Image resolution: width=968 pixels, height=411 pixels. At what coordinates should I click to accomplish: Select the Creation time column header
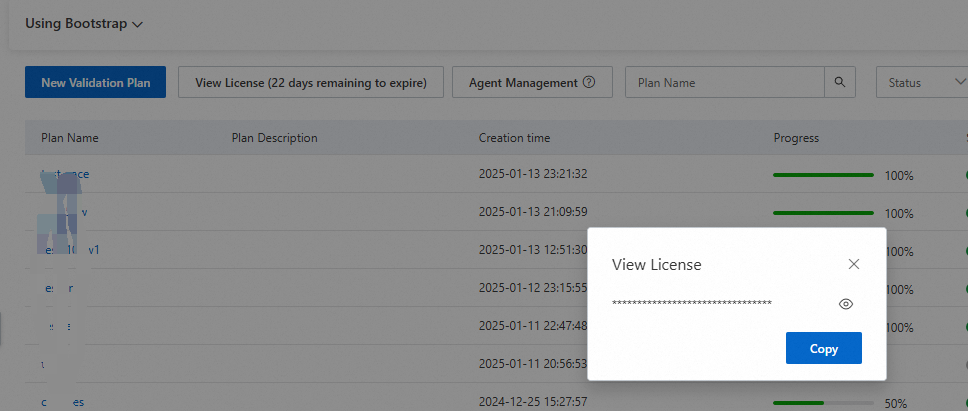point(514,138)
